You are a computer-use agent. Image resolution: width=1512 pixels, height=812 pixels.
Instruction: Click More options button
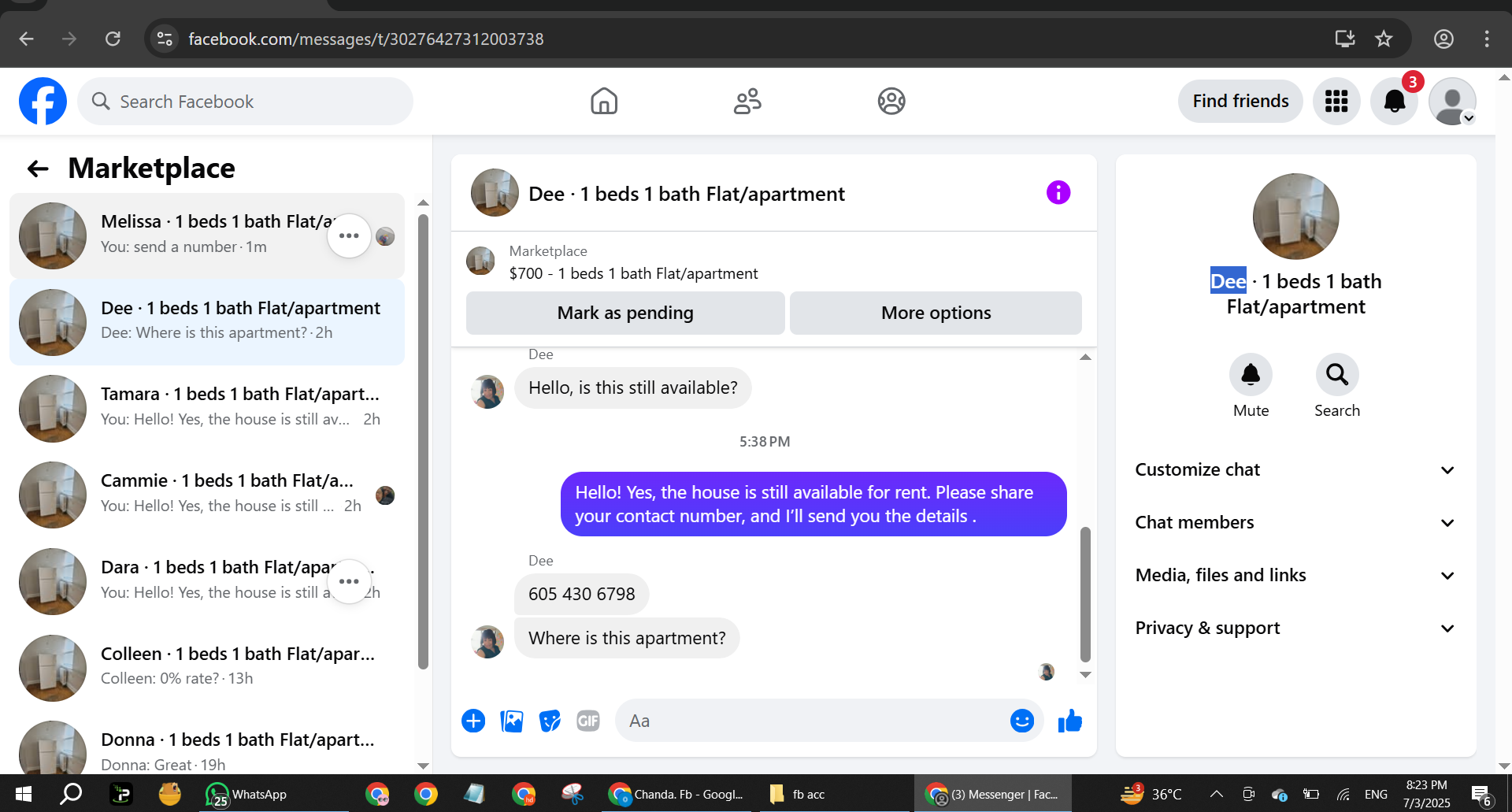936,313
